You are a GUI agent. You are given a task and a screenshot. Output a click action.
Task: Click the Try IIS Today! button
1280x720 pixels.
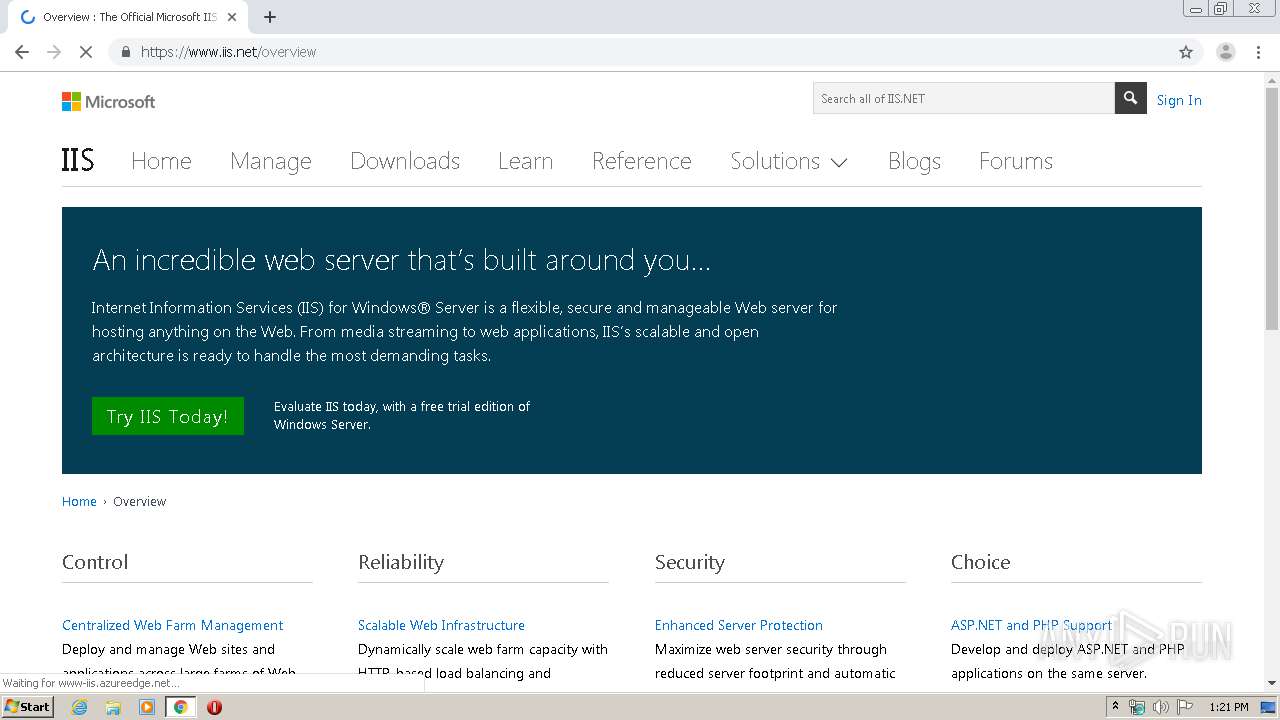click(x=168, y=416)
